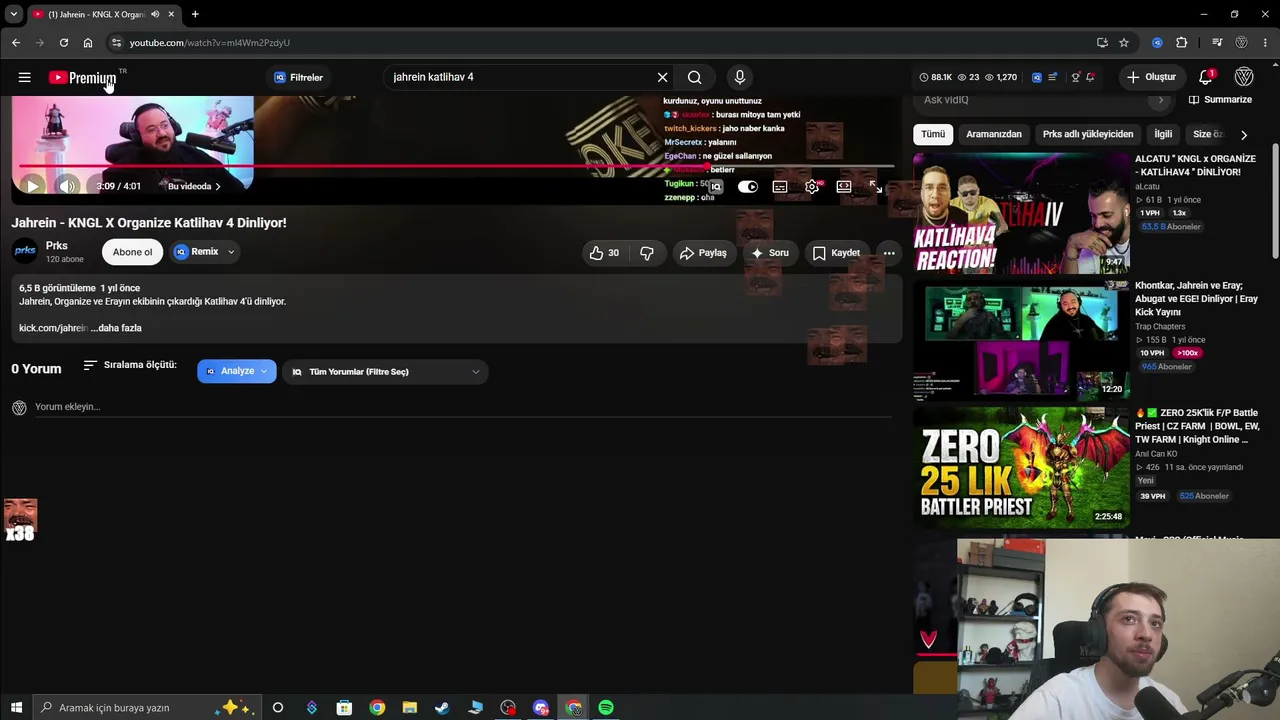This screenshot has height=720, width=1280.
Task: Open vidIQ alerts bell in stats bar
Action: pyautogui.click(x=1090, y=77)
